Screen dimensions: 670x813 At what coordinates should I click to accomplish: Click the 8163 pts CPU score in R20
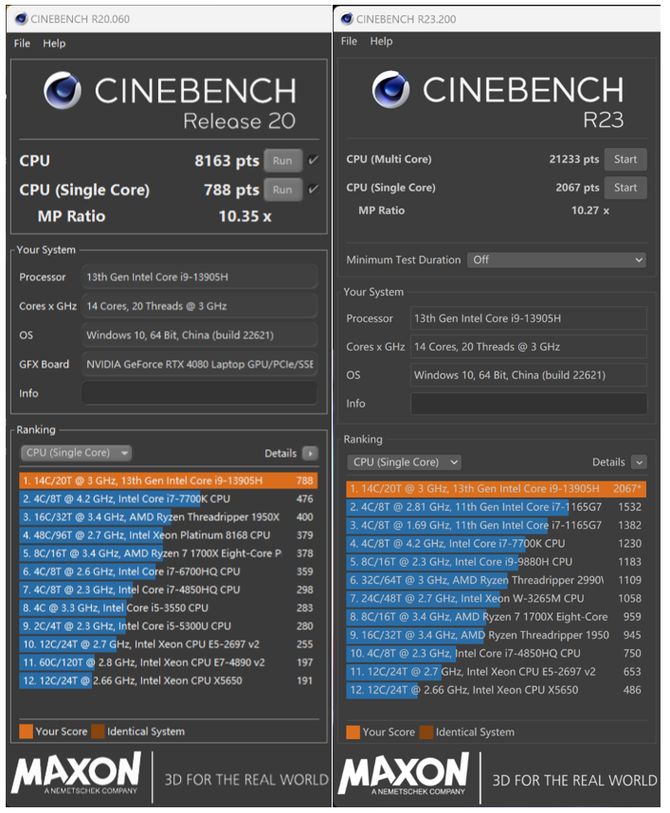click(x=227, y=161)
